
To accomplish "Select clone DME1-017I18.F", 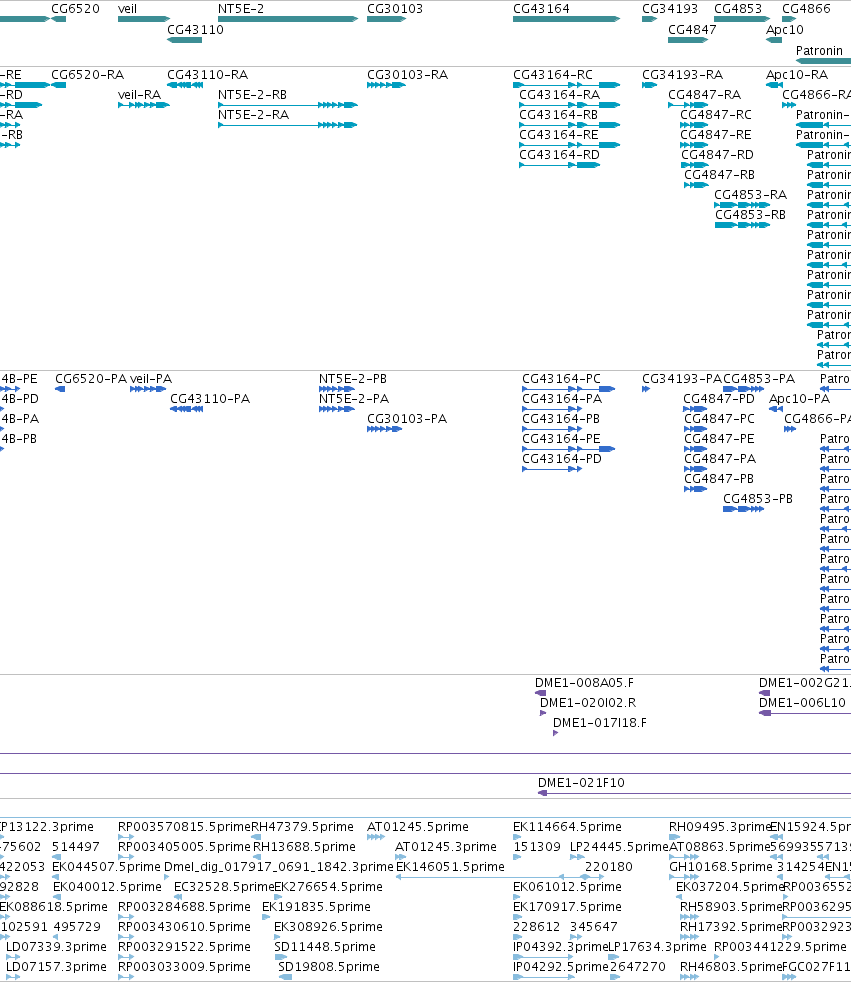I will click(600, 723).
